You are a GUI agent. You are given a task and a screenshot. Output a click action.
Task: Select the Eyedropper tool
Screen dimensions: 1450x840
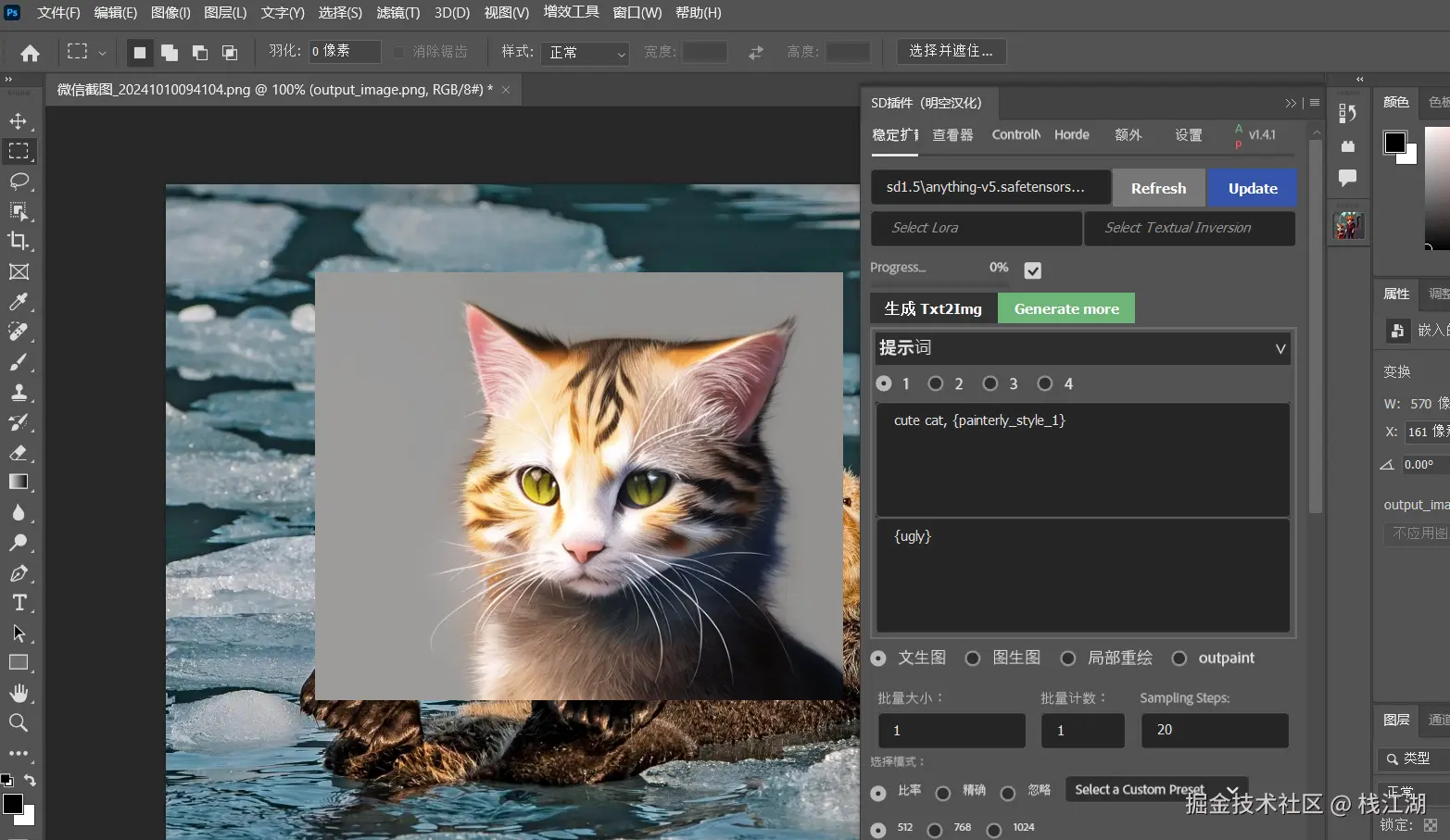pyautogui.click(x=19, y=302)
